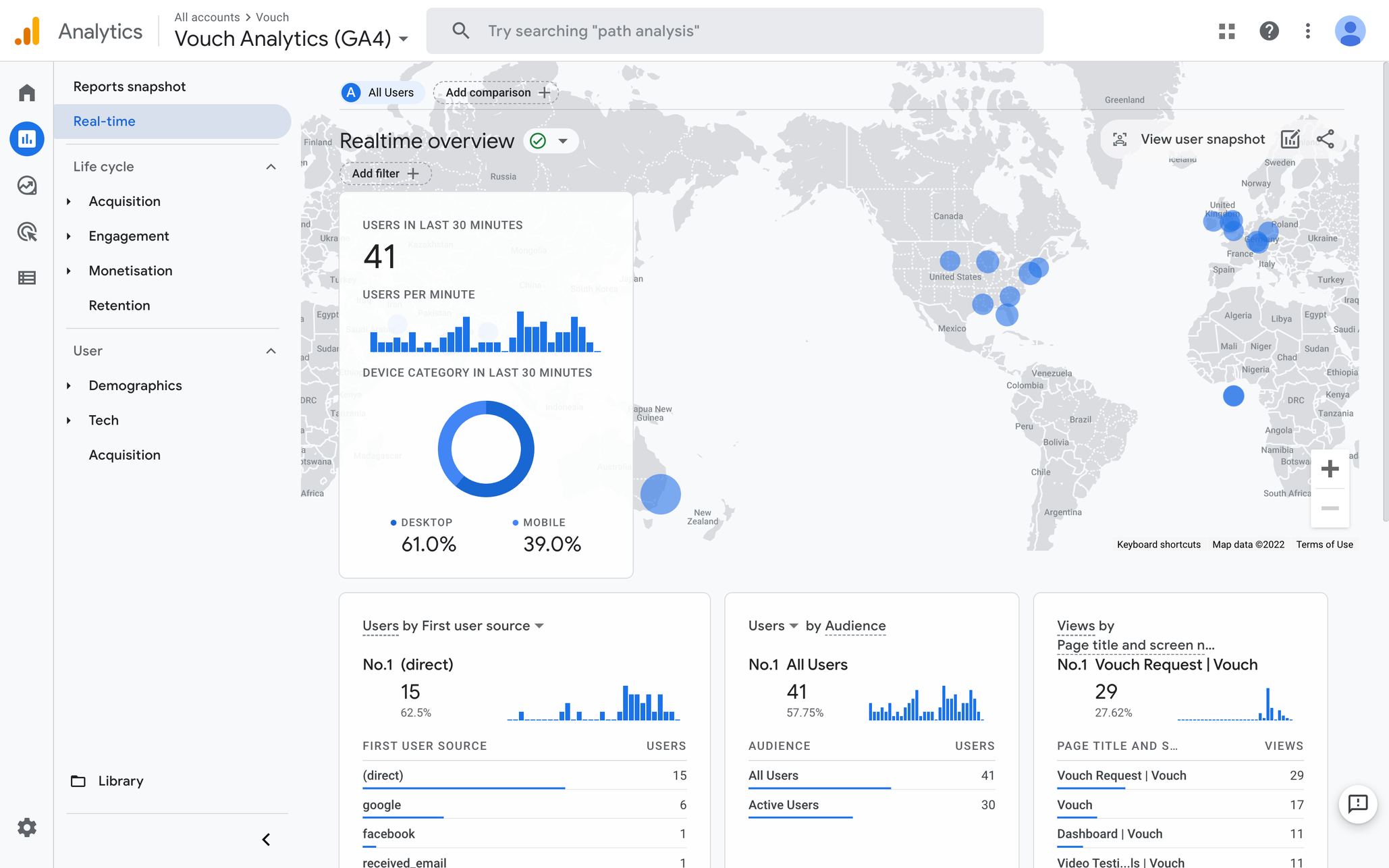Viewport: 1389px width, 868px height.
Task: Collapse the Life cycle section
Action: (x=271, y=167)
